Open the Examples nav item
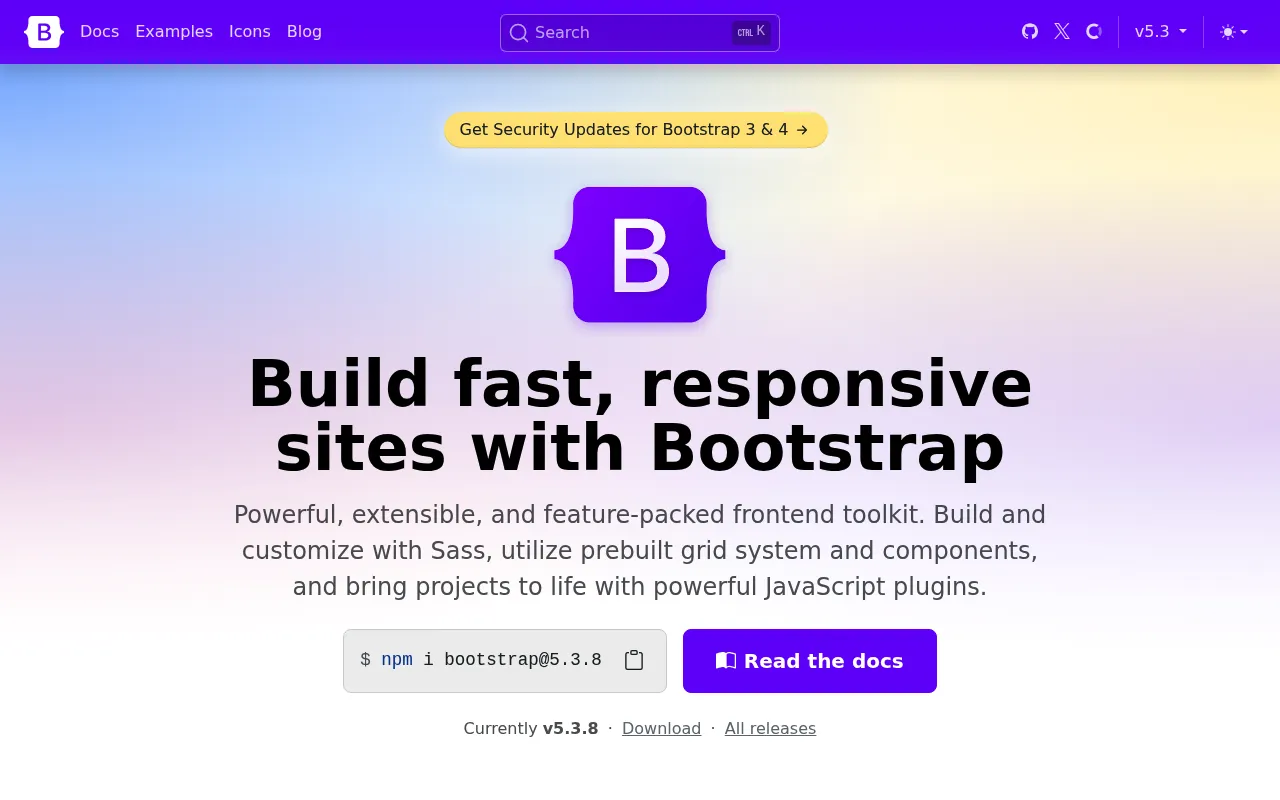Viewport: 1280px width, 800px height. pos(174,32)
